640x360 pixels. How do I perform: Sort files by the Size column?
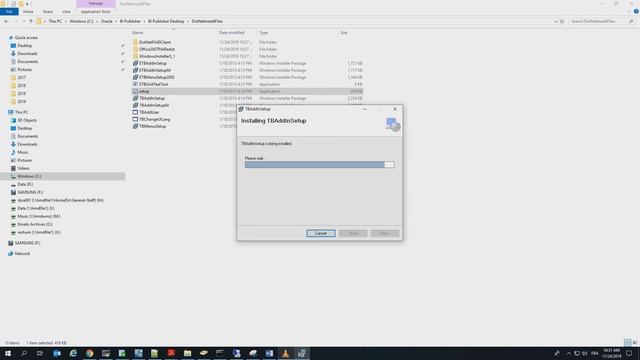point(344,33)
